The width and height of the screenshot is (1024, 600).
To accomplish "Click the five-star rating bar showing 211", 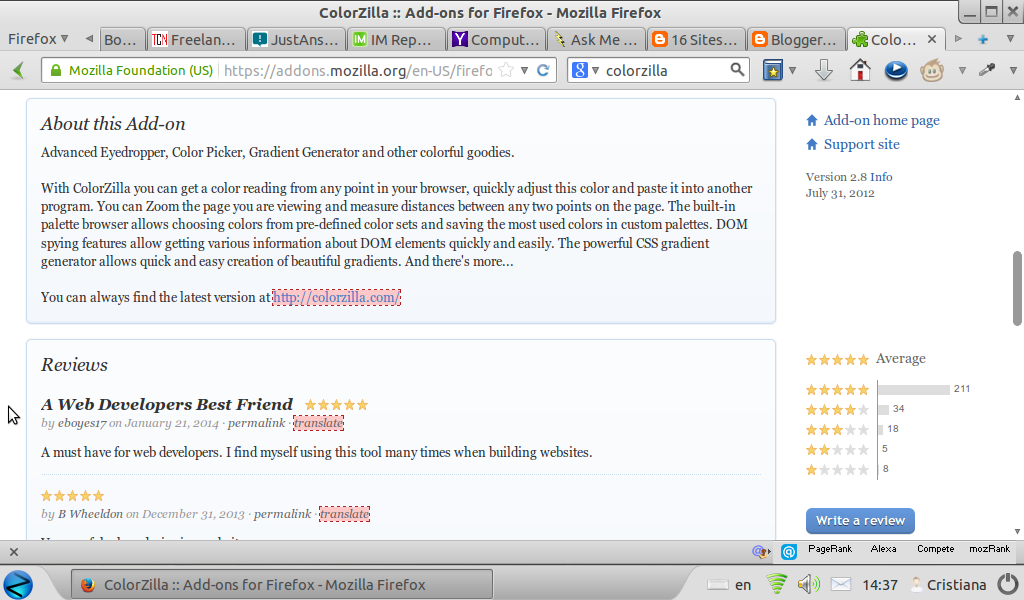I will pyautogui.click(x=914, y=389).
